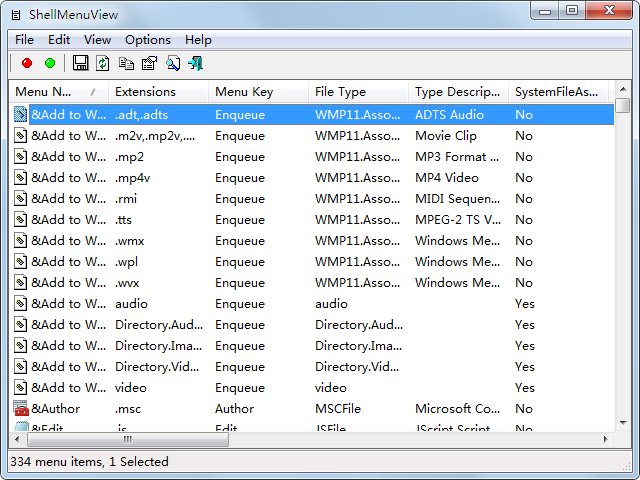Click the icon of the .rmi row
Viewport: 640px width, 480px height.
(20, 199)
